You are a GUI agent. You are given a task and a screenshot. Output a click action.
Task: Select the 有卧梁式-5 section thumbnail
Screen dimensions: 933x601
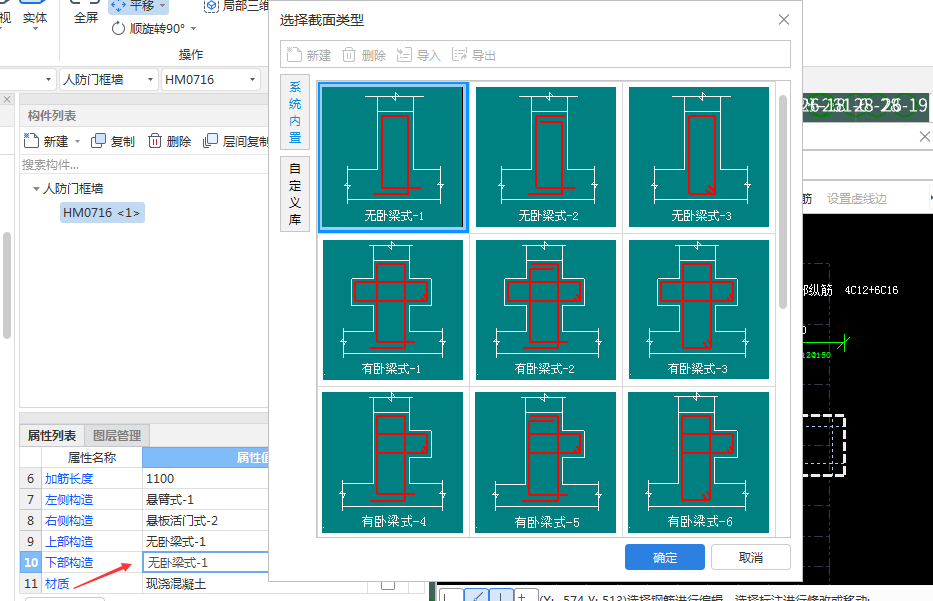pos(546,462)
